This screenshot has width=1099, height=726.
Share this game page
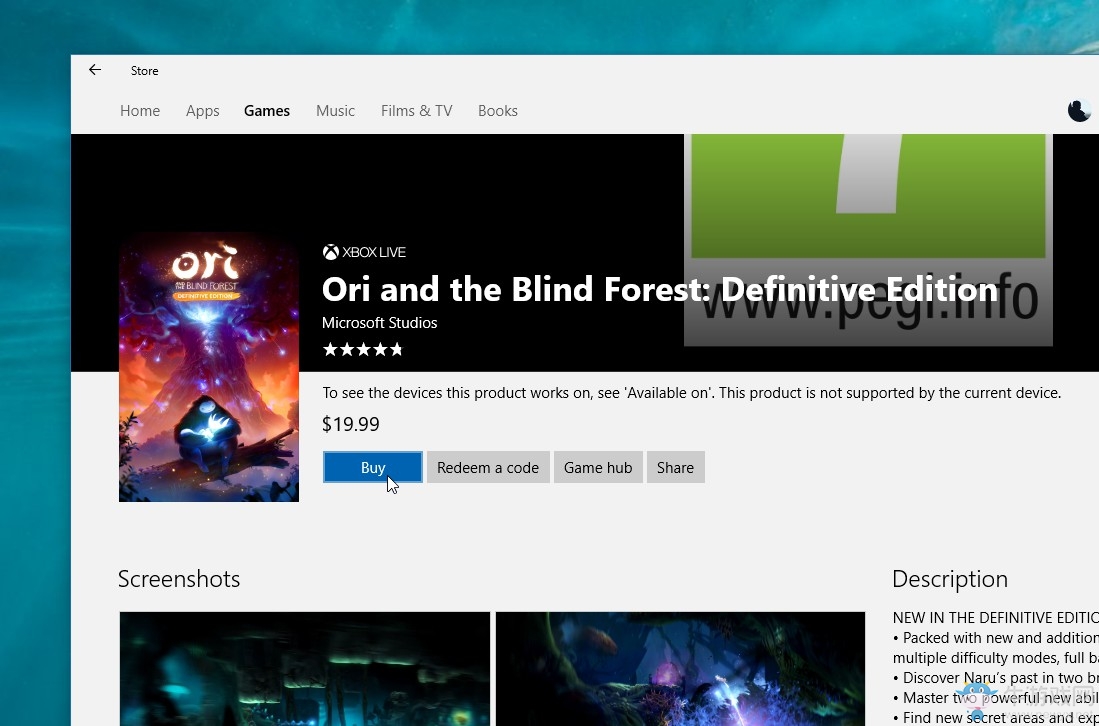coord(675,467)
